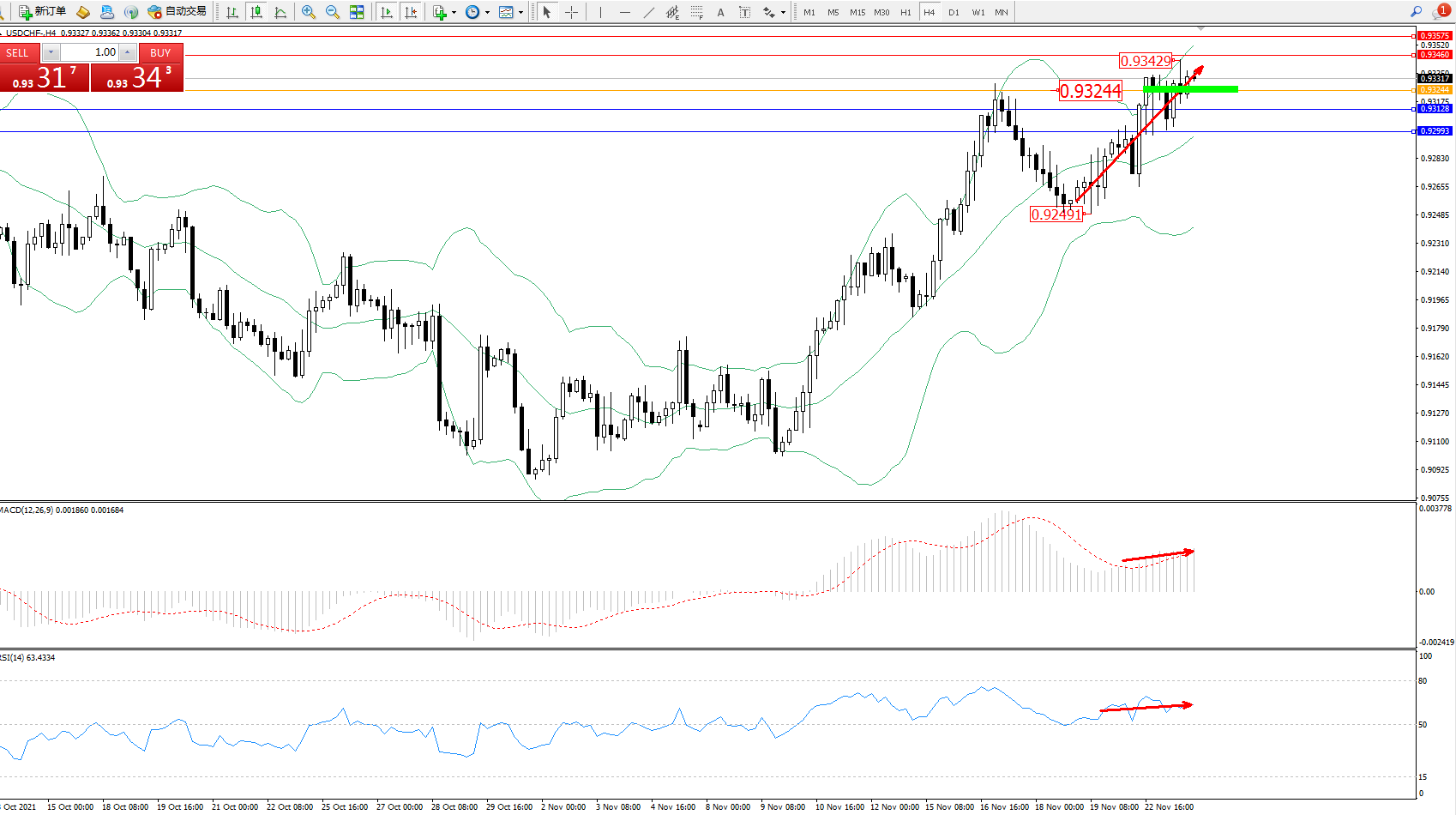Switch chart to line chart mode
The height and width of the screenshot is (815, 1456).
pyautogui.click(x=280, y=12)
